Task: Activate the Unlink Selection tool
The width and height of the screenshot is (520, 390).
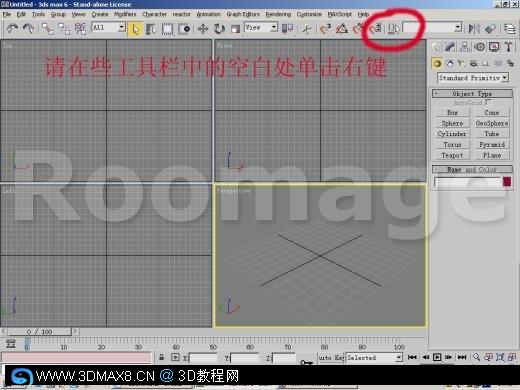Action: [64, 29]
